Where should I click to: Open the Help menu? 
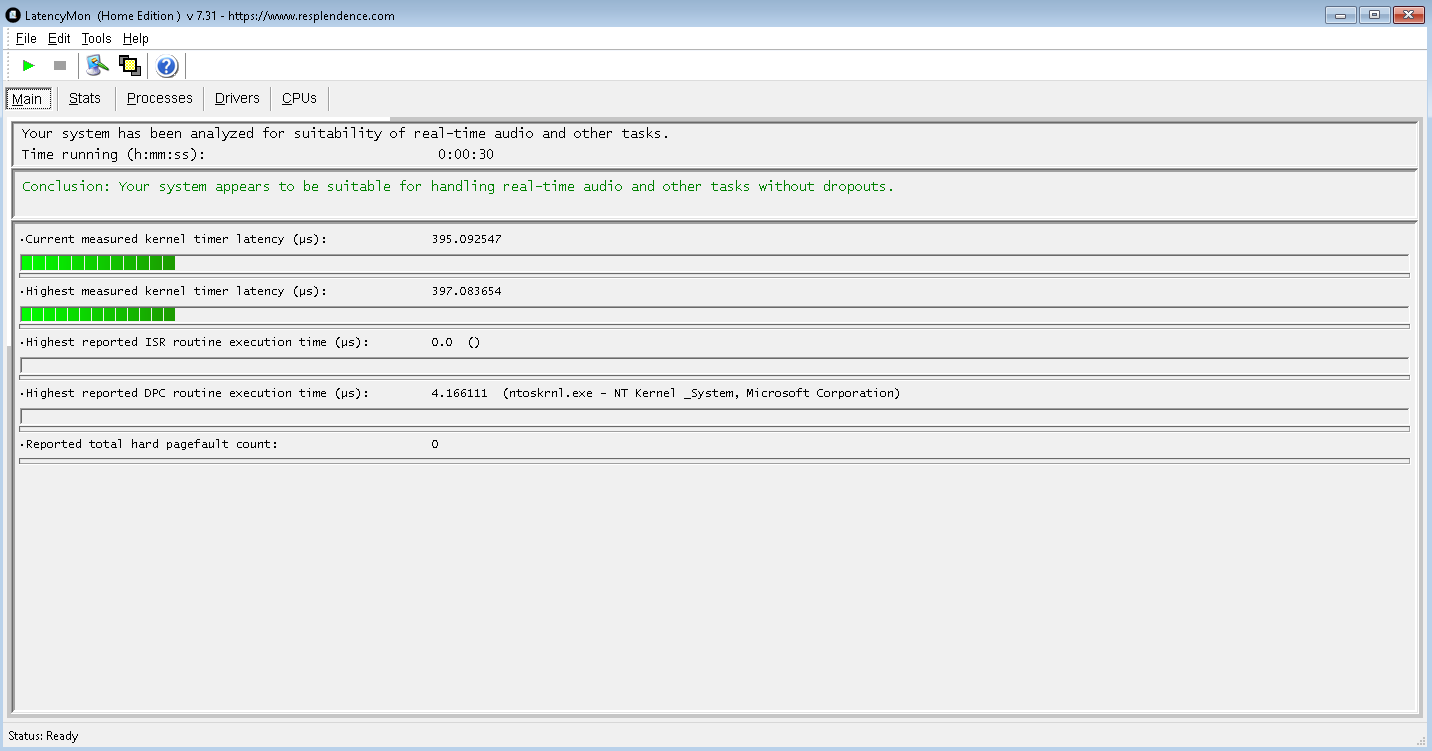pos(135,38)
